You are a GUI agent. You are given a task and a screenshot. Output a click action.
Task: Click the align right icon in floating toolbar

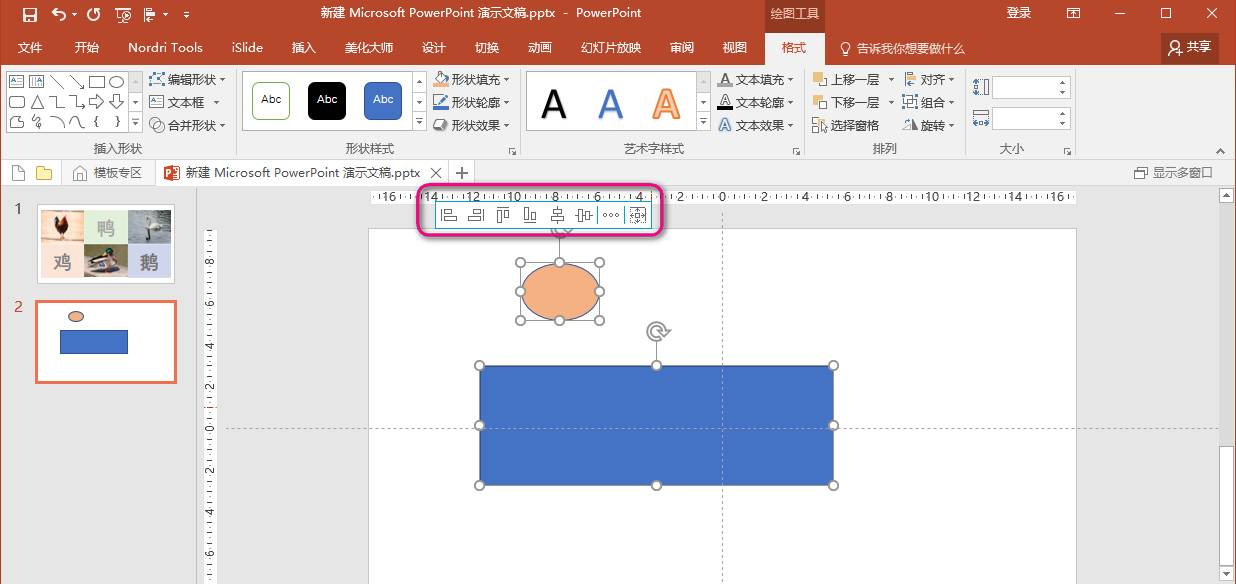[x=476, y=215]
